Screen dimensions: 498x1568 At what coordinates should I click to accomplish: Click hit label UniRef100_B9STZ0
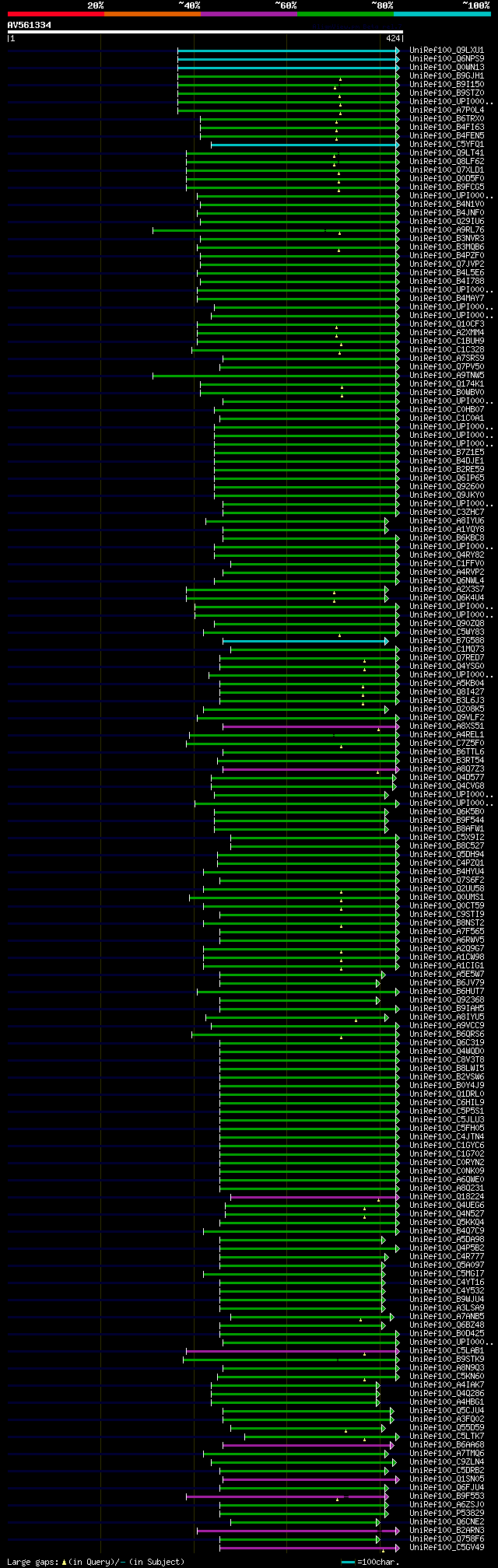(447, 93)
